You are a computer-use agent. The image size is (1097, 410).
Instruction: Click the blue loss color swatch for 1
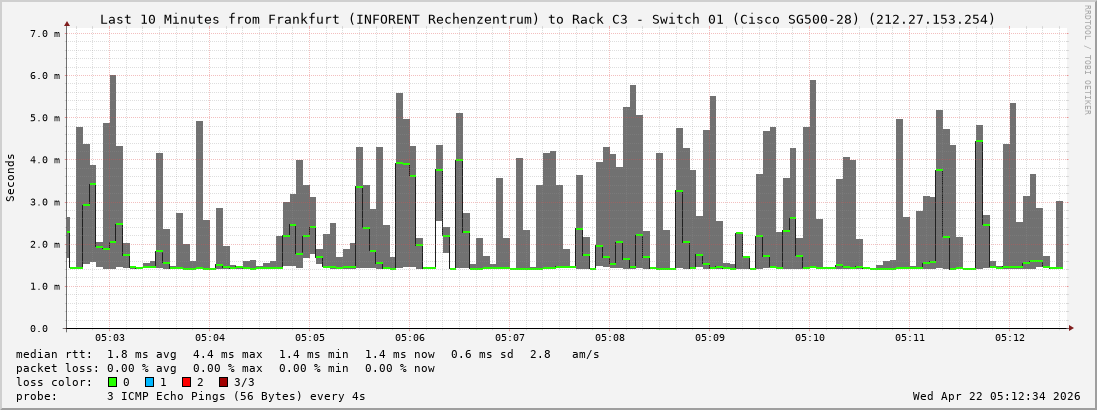coord(149,382)
